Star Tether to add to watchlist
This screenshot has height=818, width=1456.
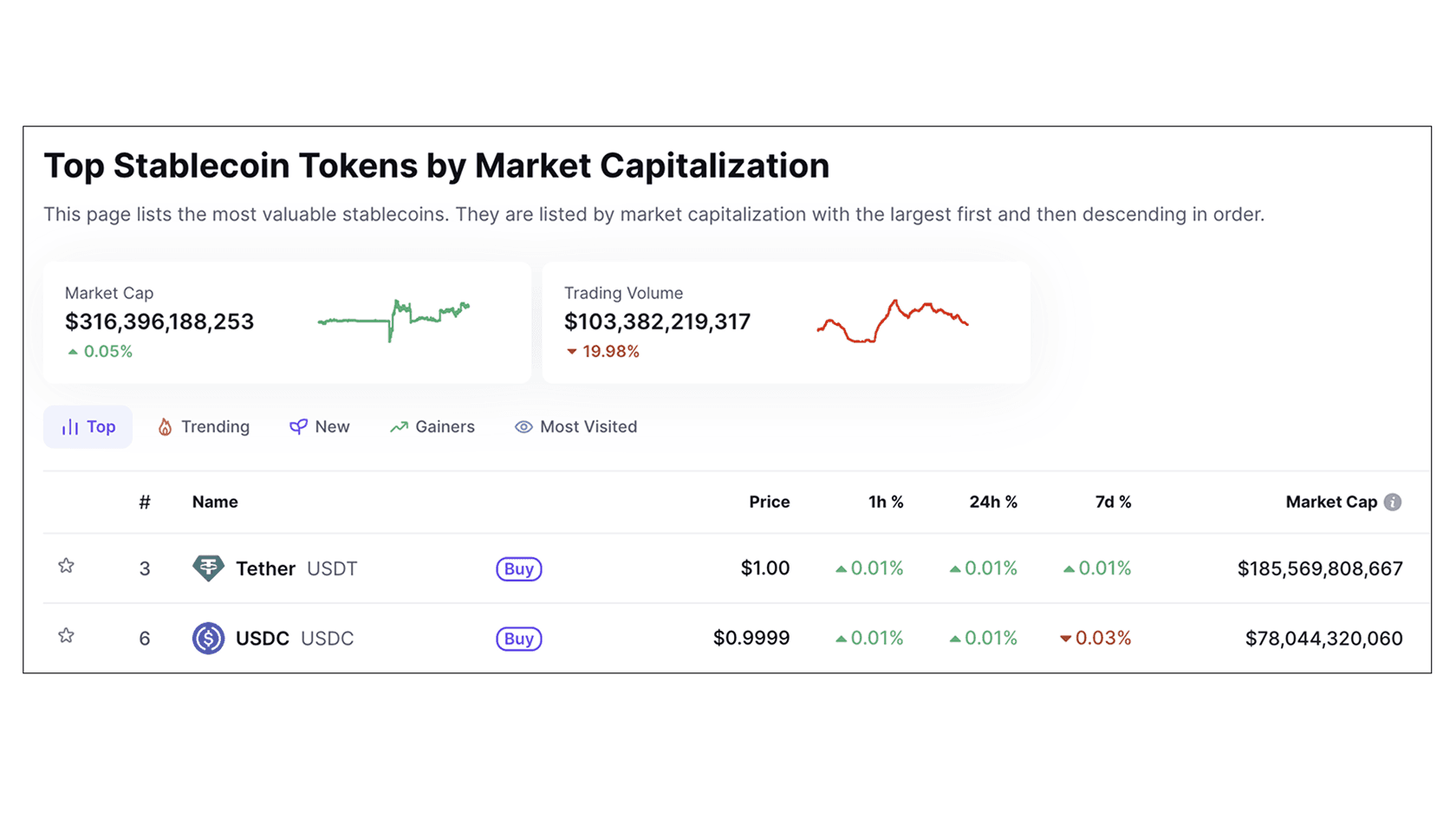(x=66, y=566)
